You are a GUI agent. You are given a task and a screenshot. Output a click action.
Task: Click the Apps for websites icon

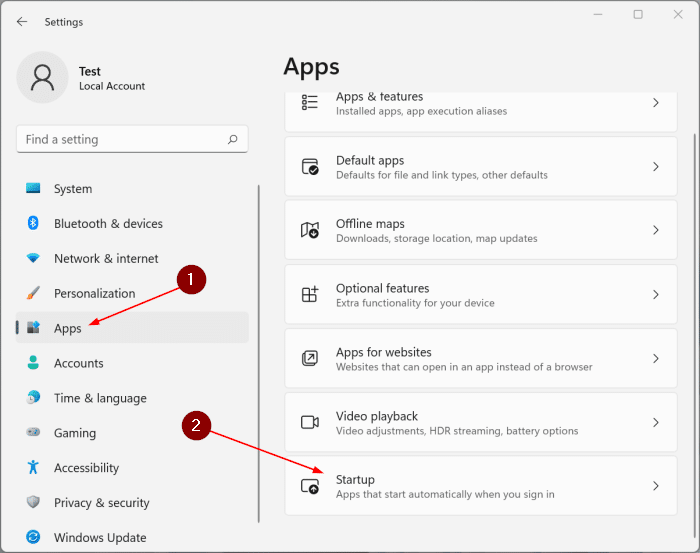click(x=310, y=358)
